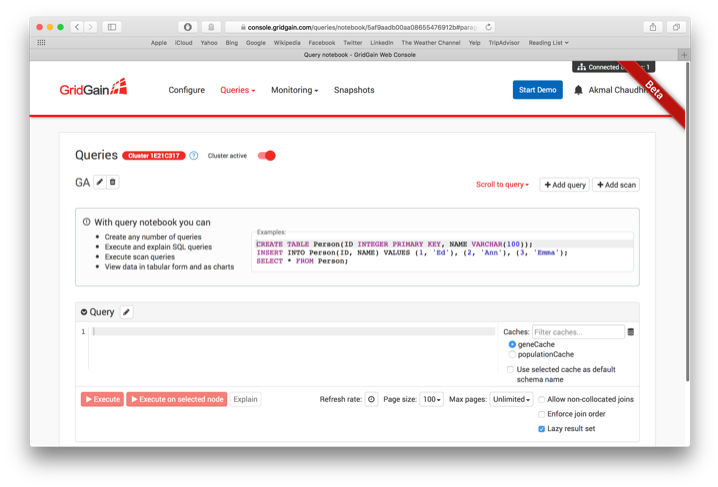Open the LinkedIn bookmark

(x=381, y=43)
